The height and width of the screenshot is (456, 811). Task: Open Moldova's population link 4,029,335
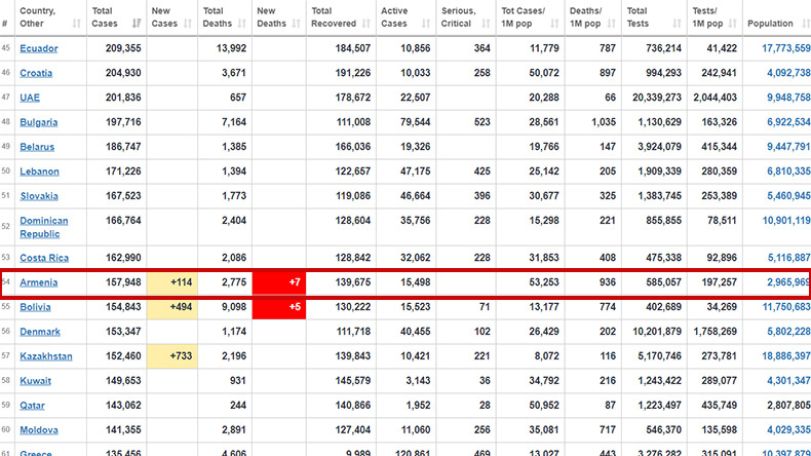click(789, 430)
